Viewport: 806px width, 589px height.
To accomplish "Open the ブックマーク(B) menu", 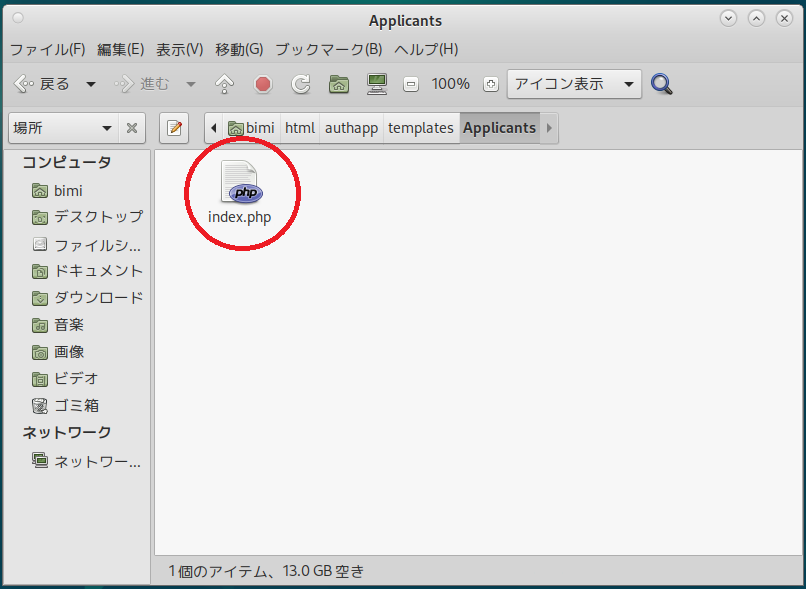I will 329,49.
